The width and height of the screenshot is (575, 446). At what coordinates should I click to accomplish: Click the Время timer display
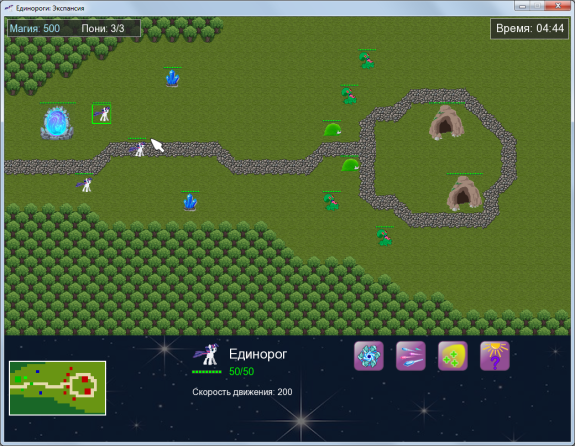click(530, 28)
